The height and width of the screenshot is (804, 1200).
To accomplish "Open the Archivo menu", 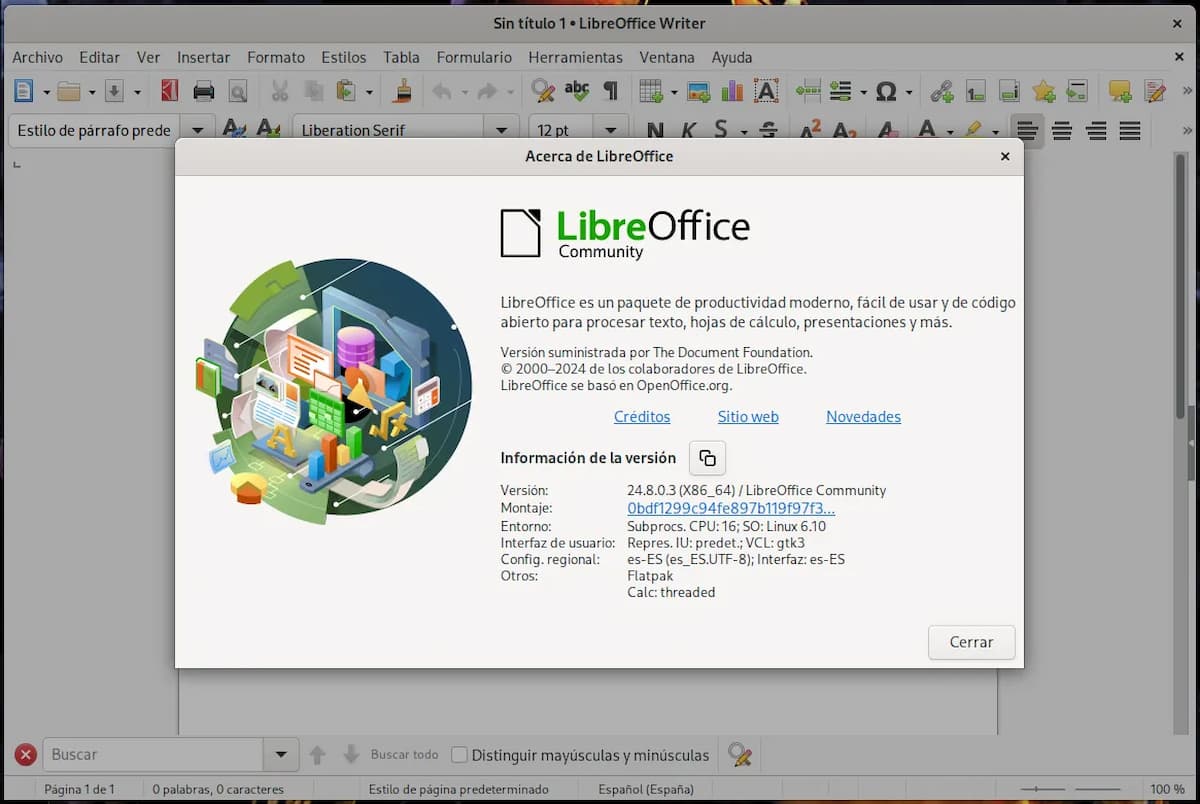I will [x=37, y=57].
